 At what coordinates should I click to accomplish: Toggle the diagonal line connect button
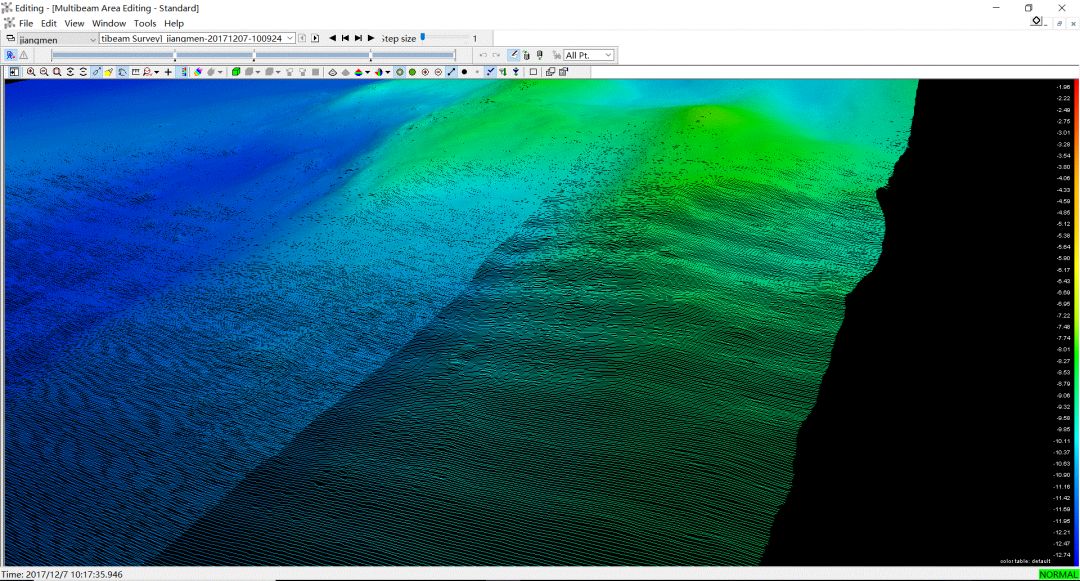(451, 72)
